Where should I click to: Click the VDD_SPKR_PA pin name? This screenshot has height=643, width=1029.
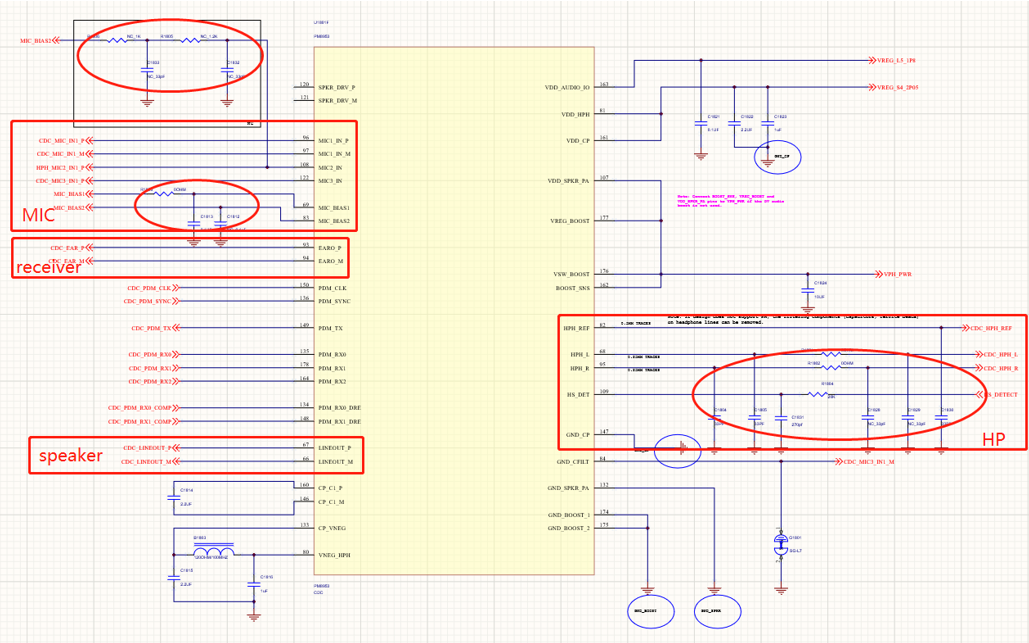(569, 180)
